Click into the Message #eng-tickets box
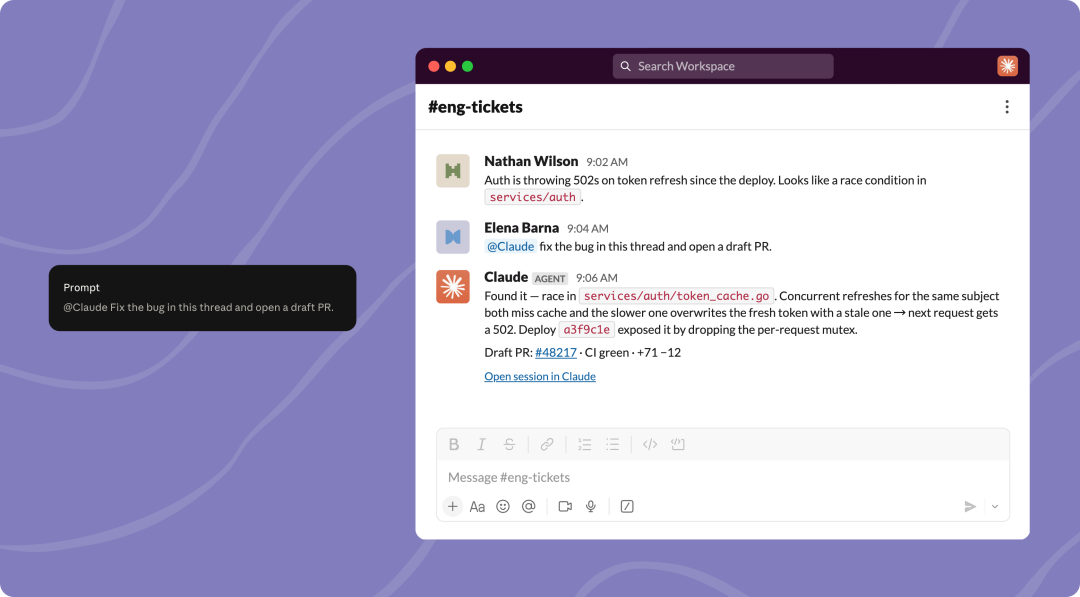Screen dimensions: 1080x597 [x=723, y=477]
